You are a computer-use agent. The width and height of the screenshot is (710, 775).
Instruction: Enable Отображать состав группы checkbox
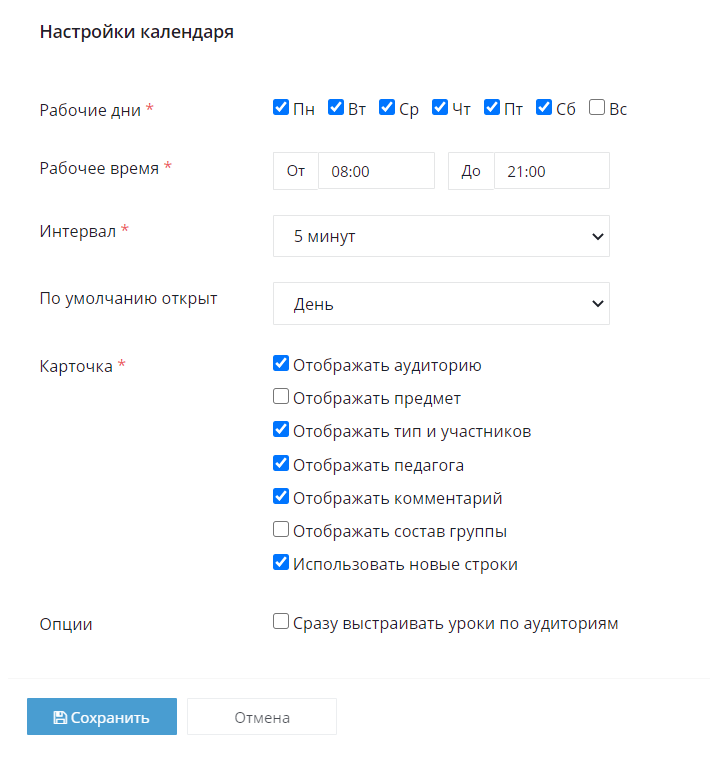(x=281, y=529)
